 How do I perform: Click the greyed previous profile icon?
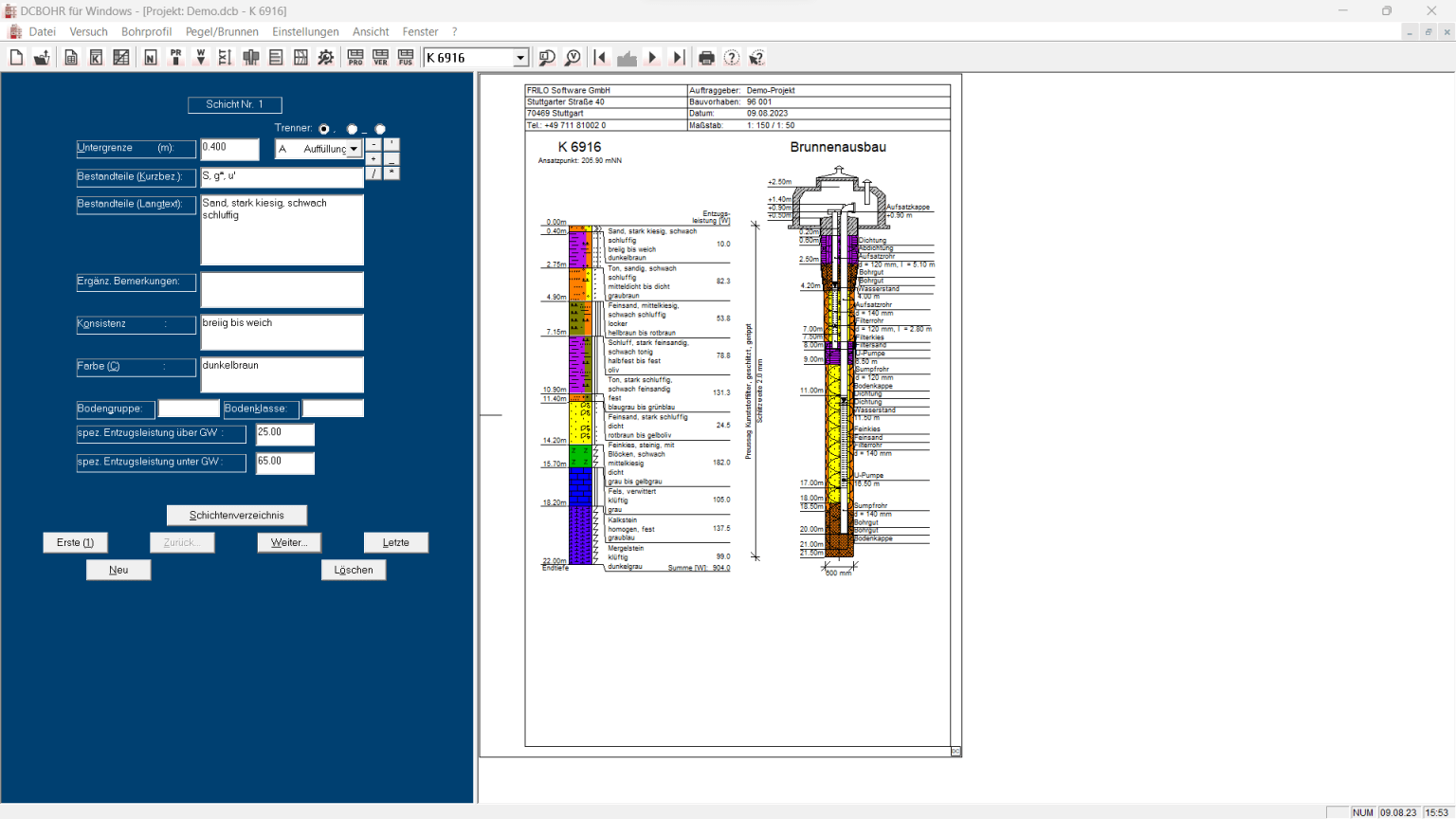[627, 58]
